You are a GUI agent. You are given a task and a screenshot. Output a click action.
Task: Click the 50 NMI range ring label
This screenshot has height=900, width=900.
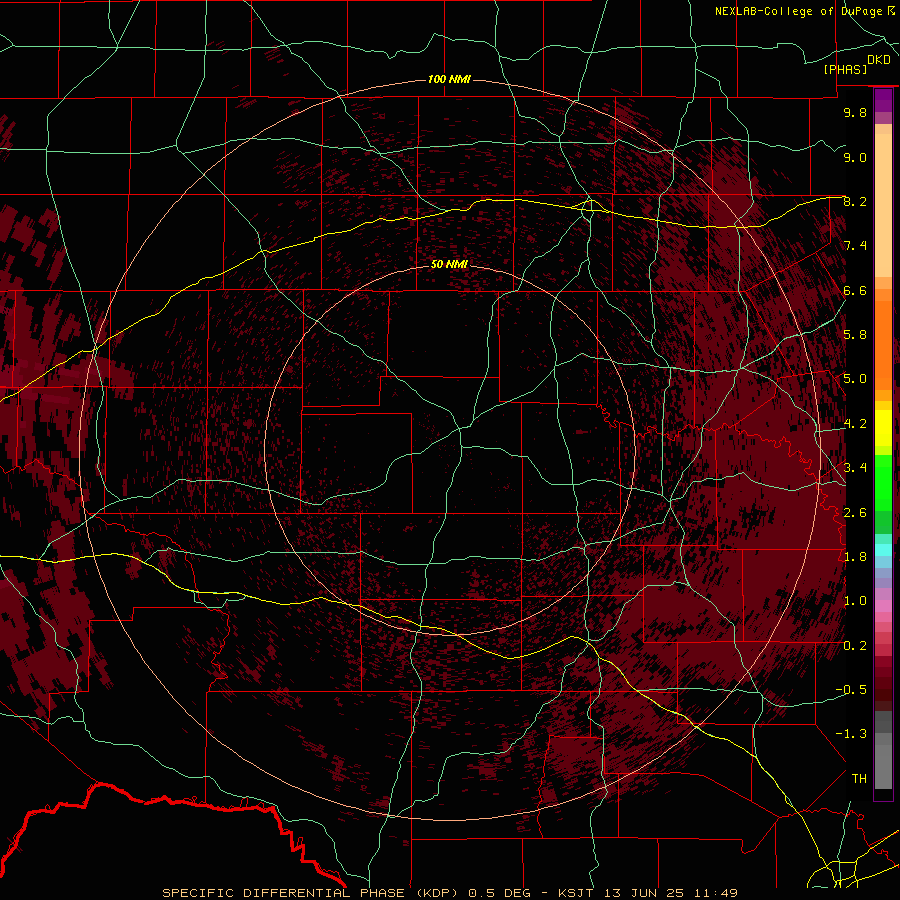[449, 264]
